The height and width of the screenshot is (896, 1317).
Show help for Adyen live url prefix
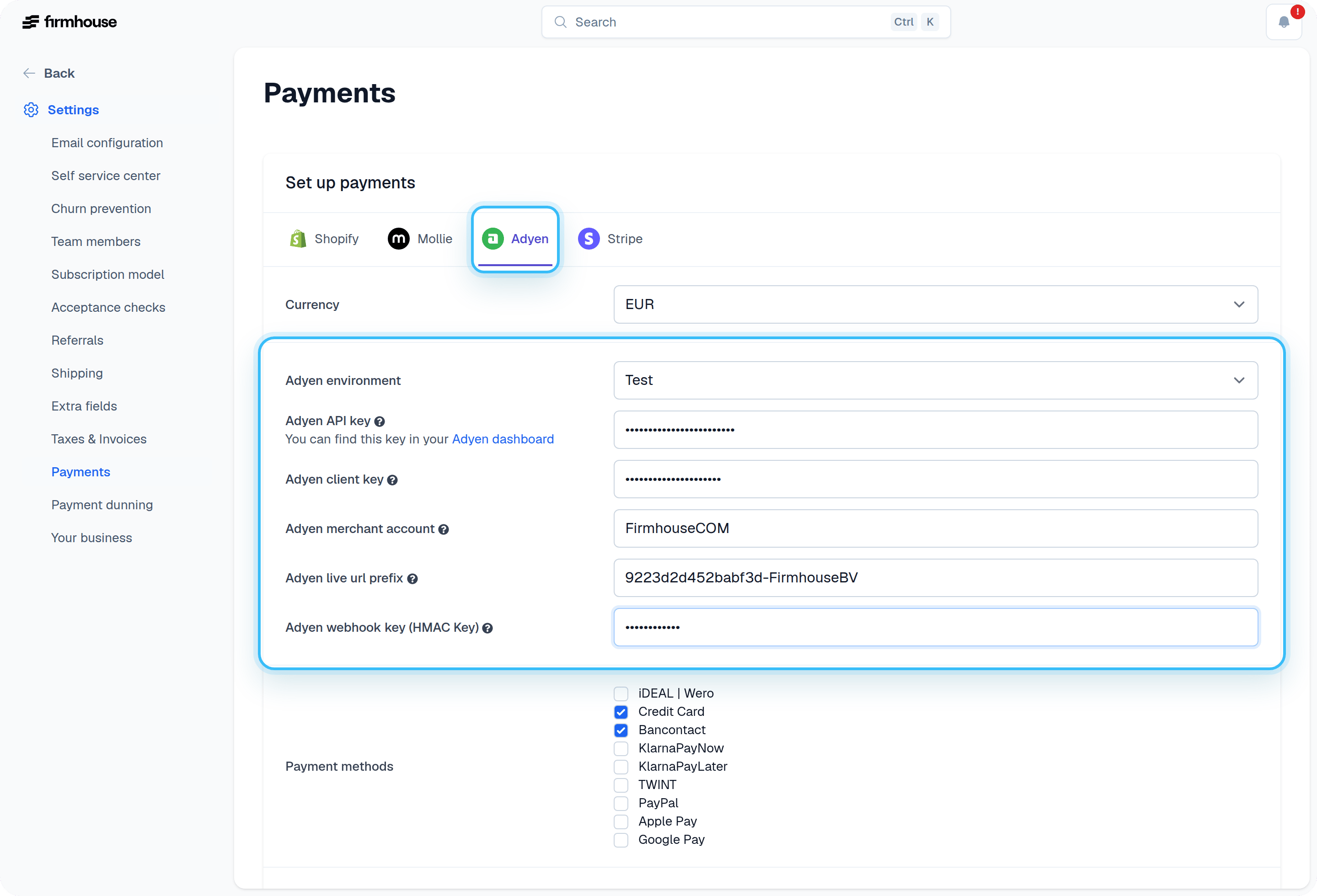[412, 579]
